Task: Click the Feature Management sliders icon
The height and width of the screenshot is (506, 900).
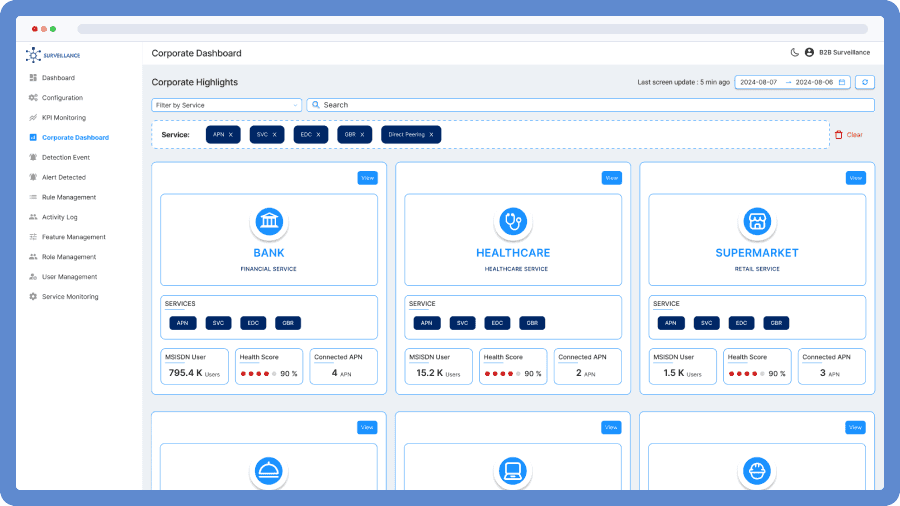Action: click(33, 237)
